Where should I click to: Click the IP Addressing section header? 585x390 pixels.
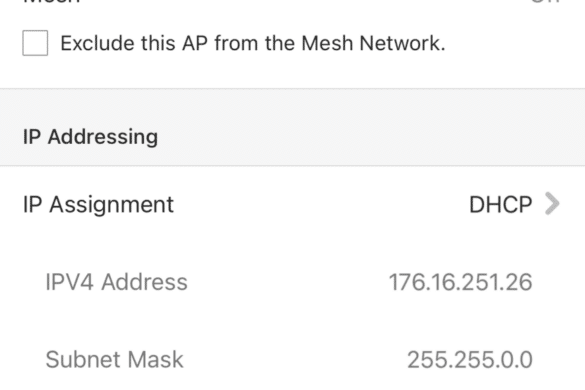[90, 136]
